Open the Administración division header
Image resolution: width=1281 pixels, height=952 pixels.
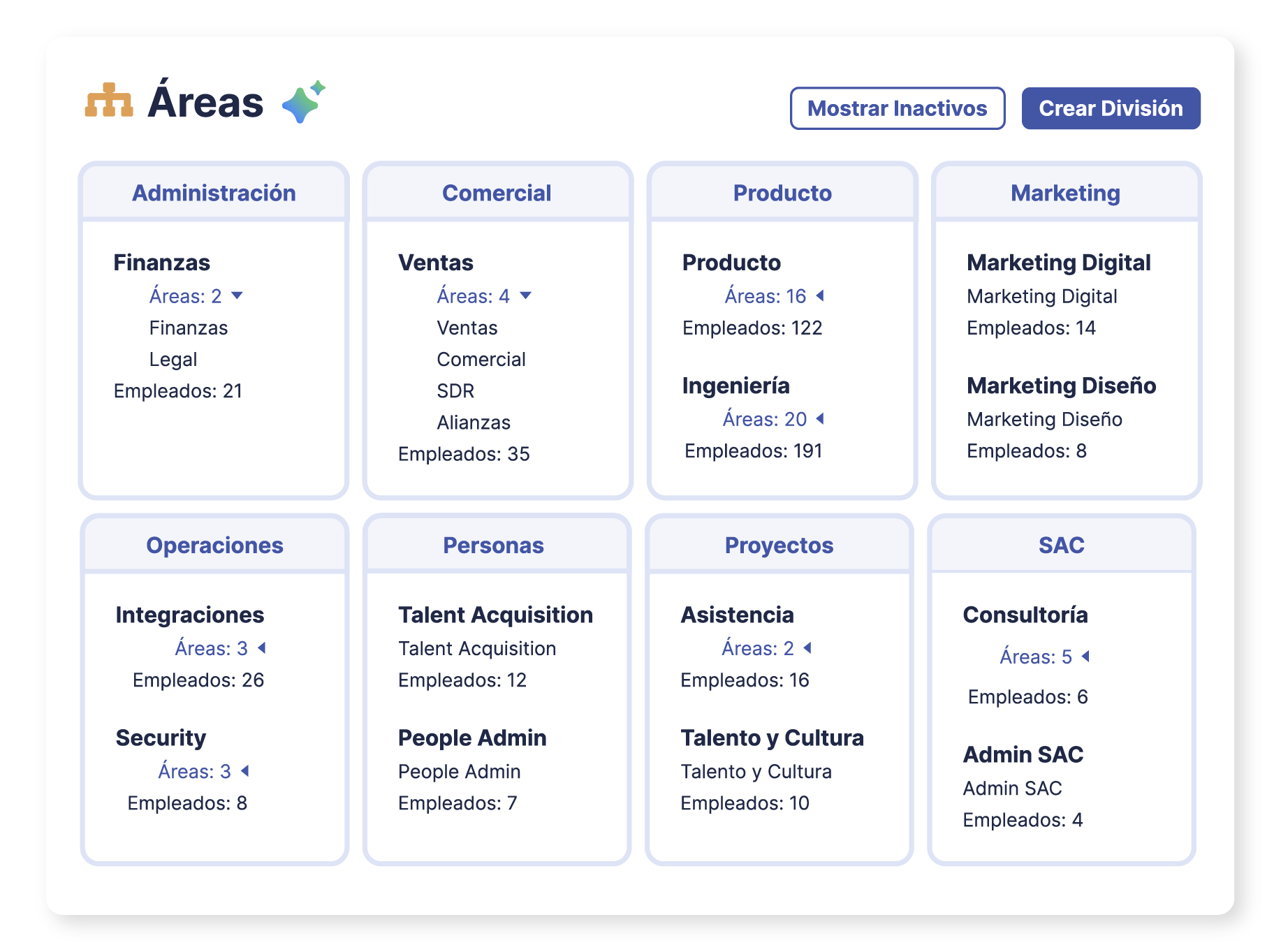pos(214,193)
